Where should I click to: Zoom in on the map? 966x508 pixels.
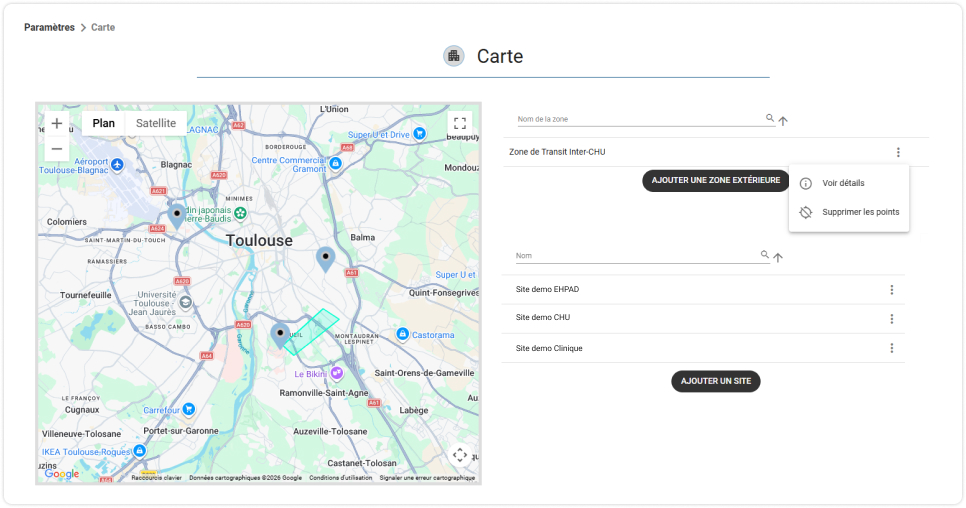click(x=57, y=123)
